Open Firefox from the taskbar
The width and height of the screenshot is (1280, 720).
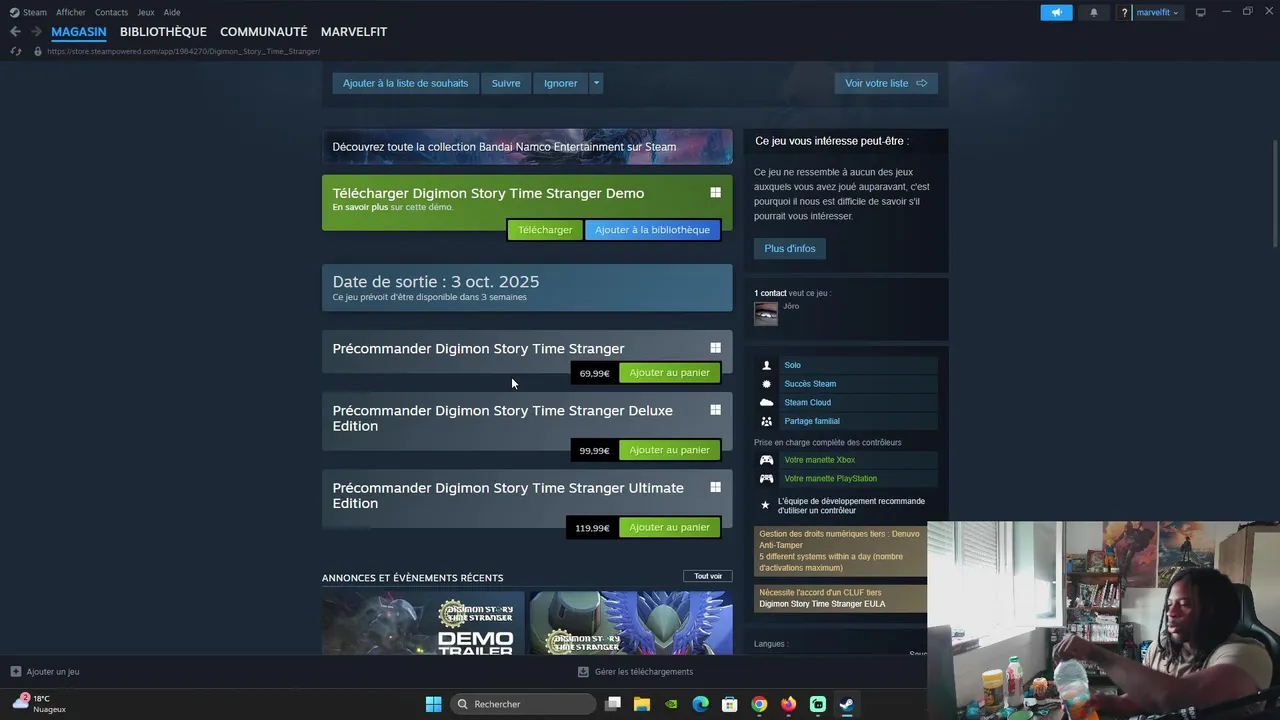(788, 704)
